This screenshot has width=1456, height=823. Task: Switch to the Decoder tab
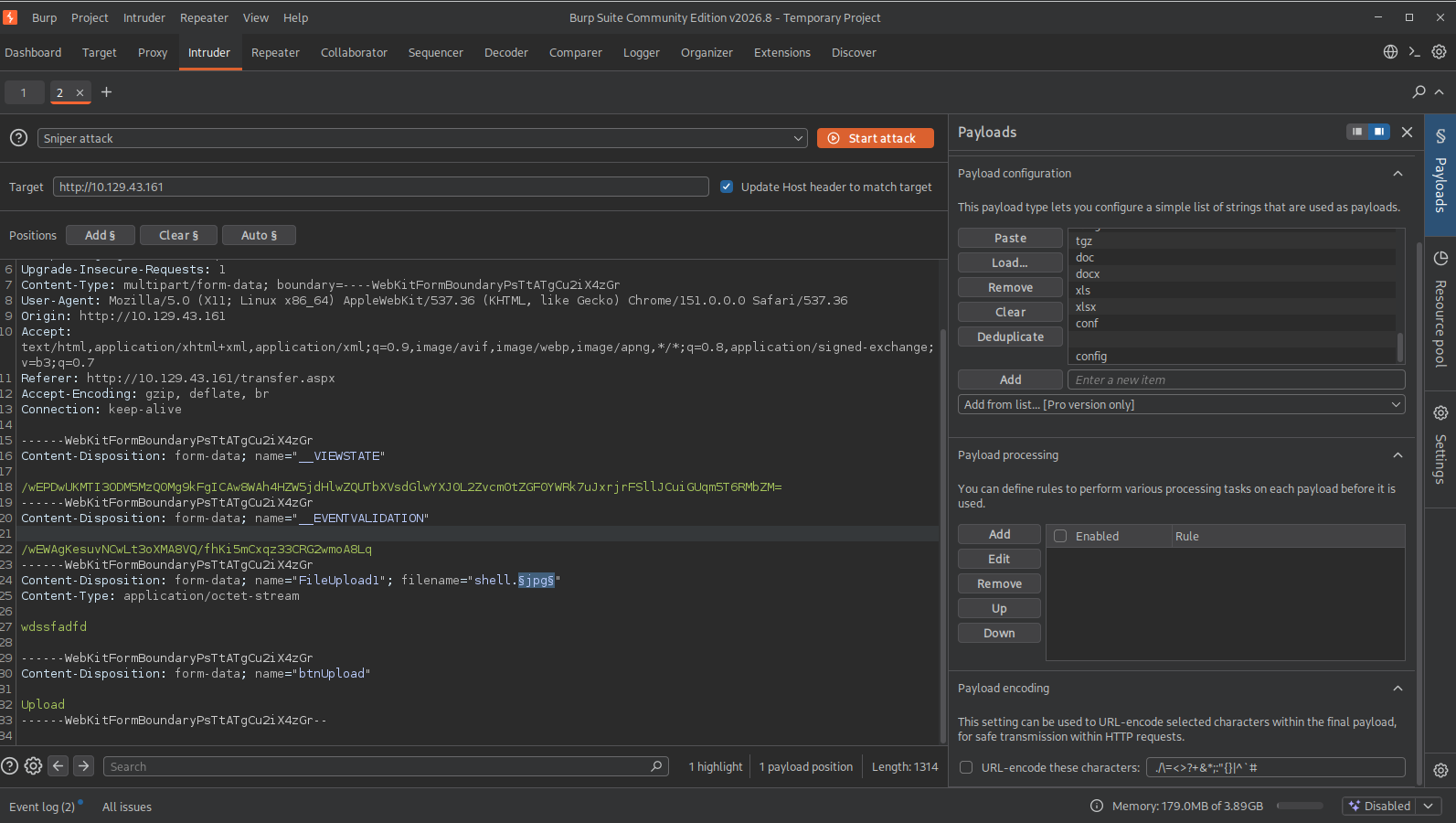coord(506,53)
